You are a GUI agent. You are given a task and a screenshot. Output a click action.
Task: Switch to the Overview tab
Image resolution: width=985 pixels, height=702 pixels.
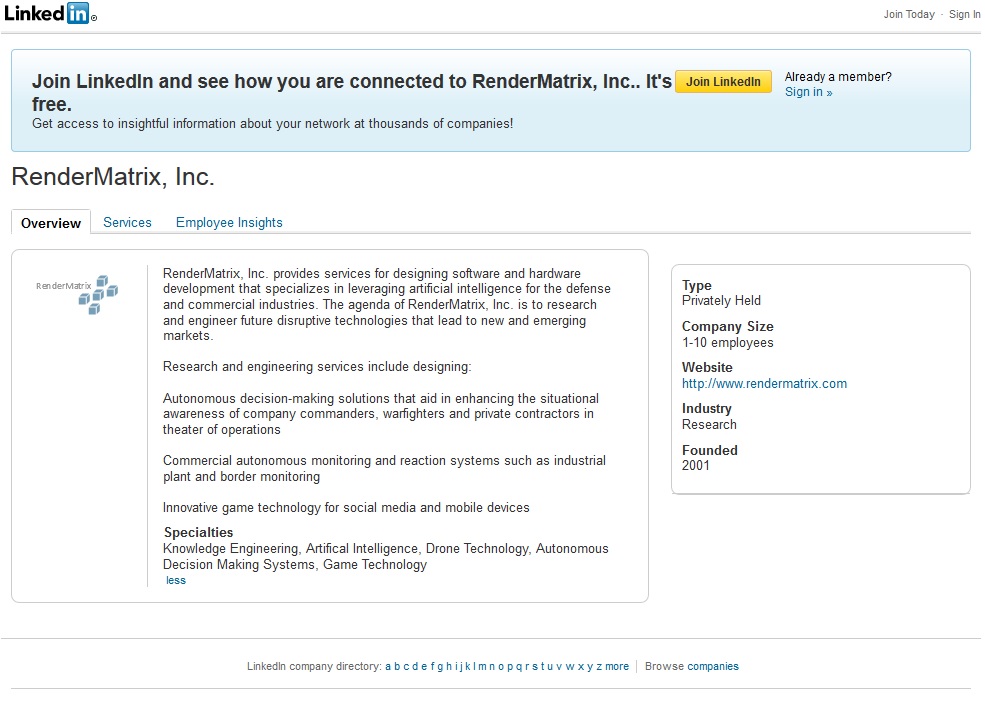click(51, 223)
